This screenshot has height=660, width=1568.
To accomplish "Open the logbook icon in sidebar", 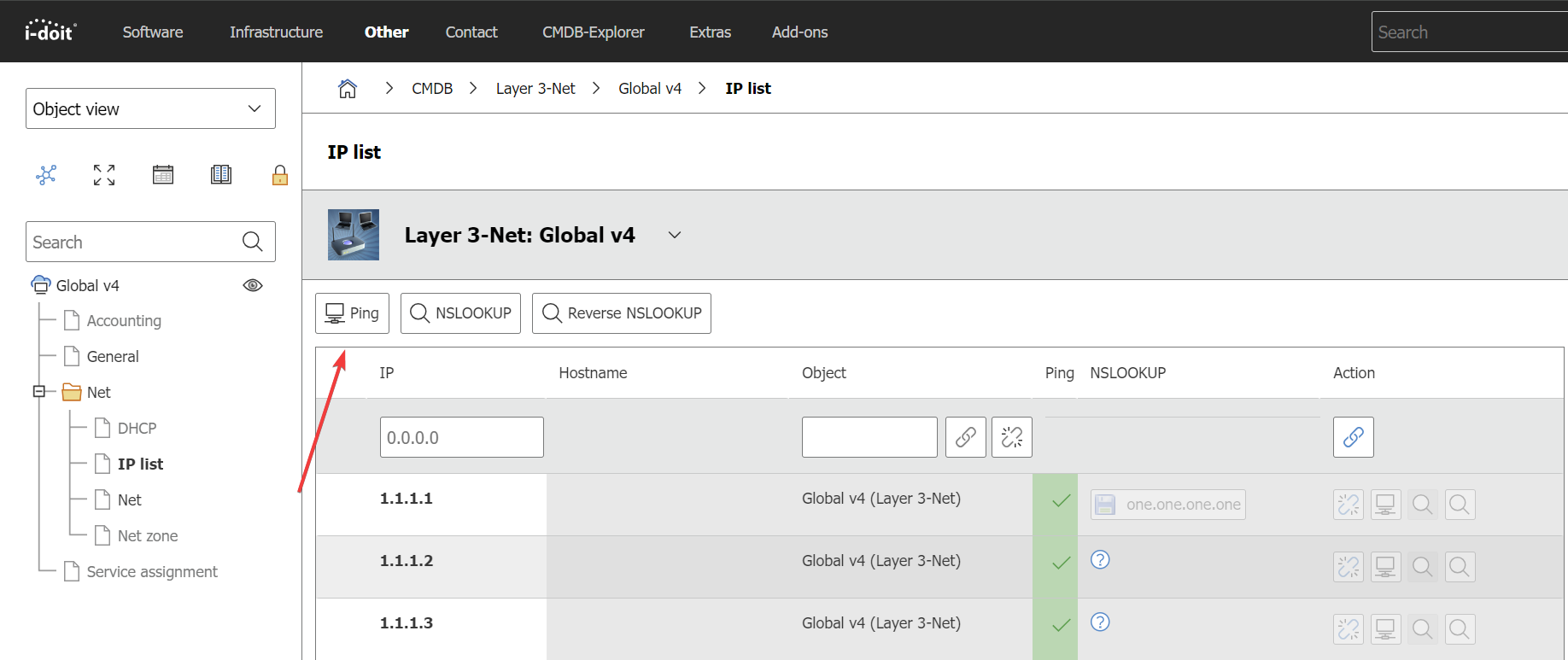I will 221,175.
